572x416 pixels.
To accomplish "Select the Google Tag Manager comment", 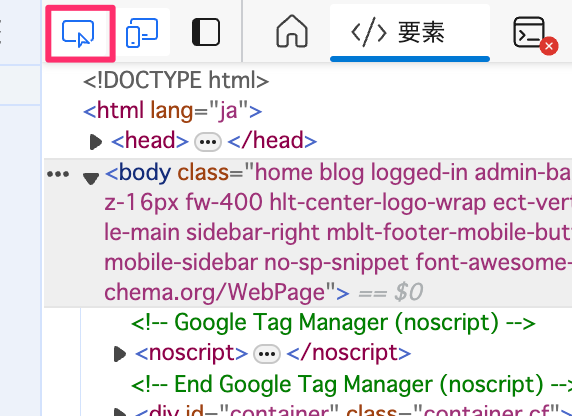I will pyautogui.click(x=333, y=323).
